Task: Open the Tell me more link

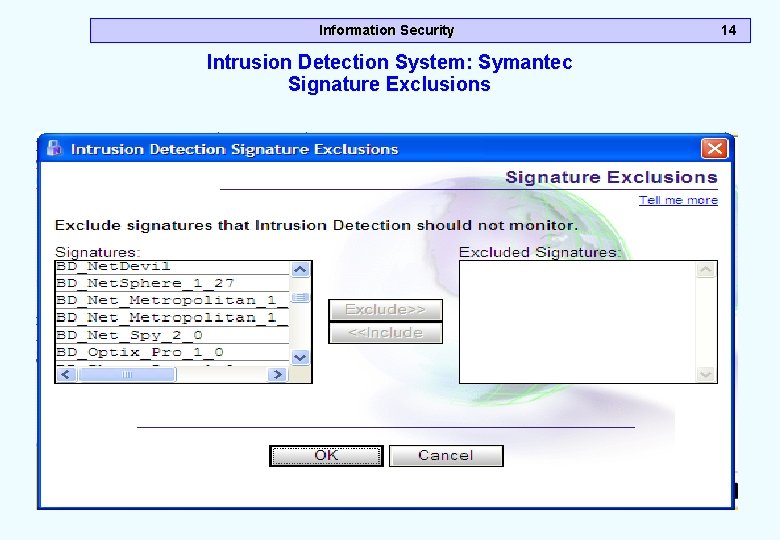Action: (678, 200)
